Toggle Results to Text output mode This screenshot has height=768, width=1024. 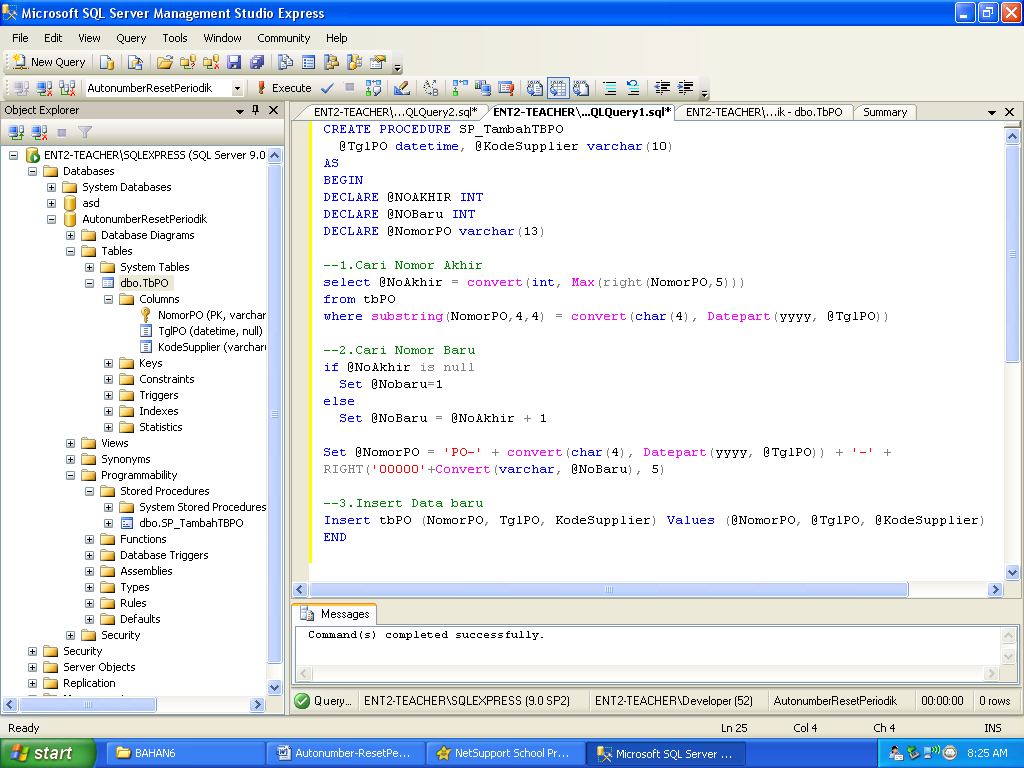[535, 88]
